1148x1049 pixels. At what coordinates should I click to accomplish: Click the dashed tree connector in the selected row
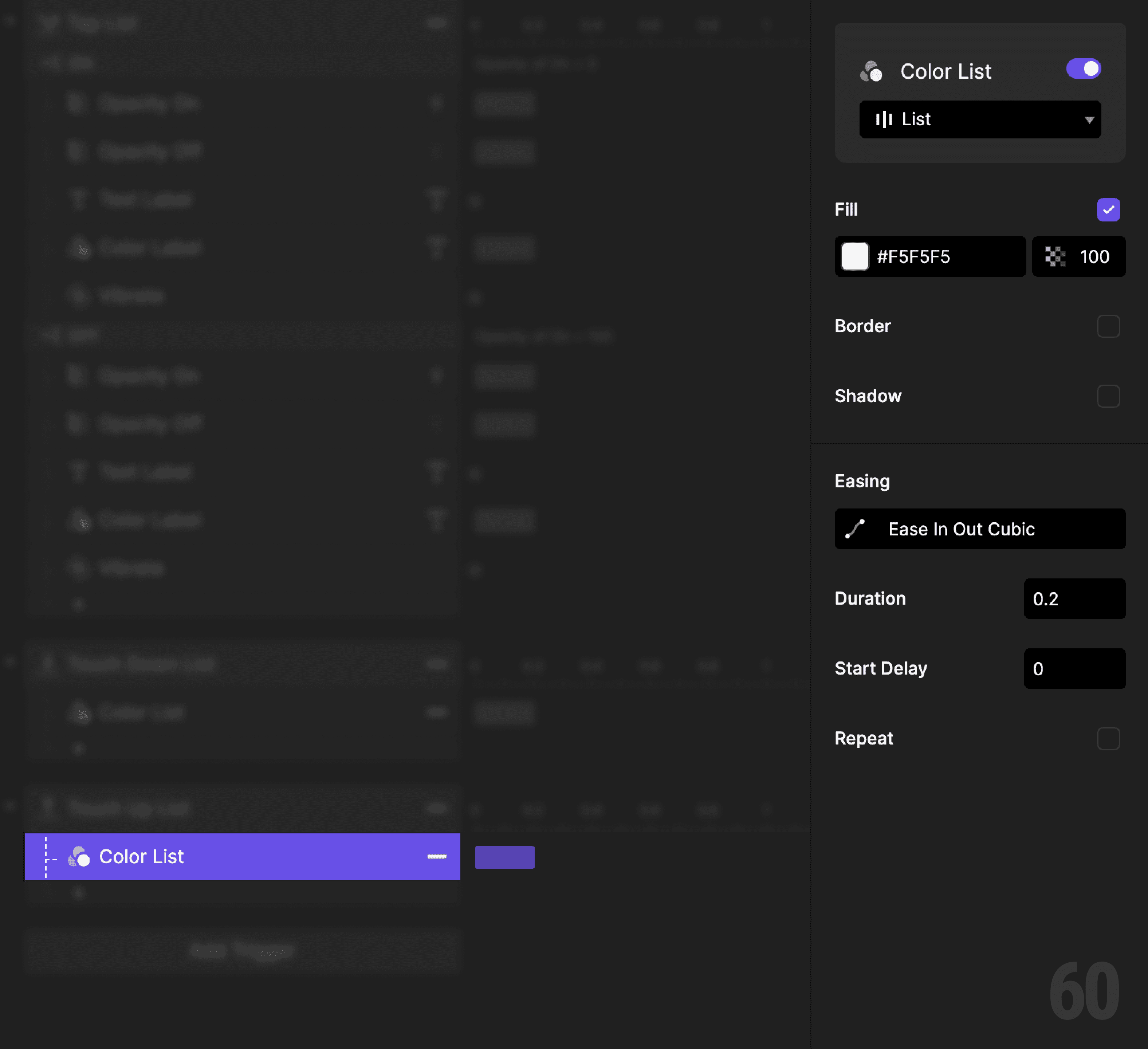coord(48,857)
